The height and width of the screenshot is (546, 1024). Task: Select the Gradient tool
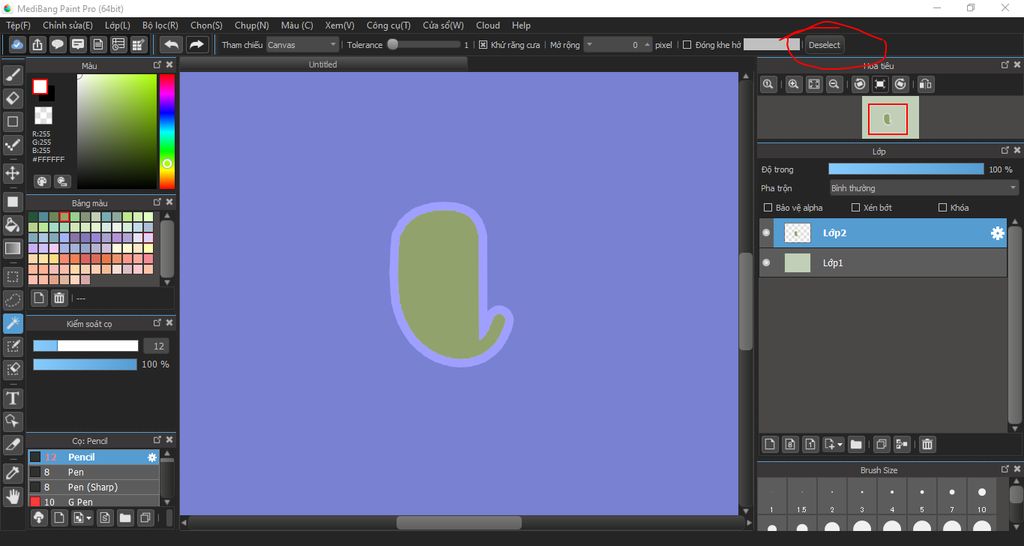click(x=12, y=248)
